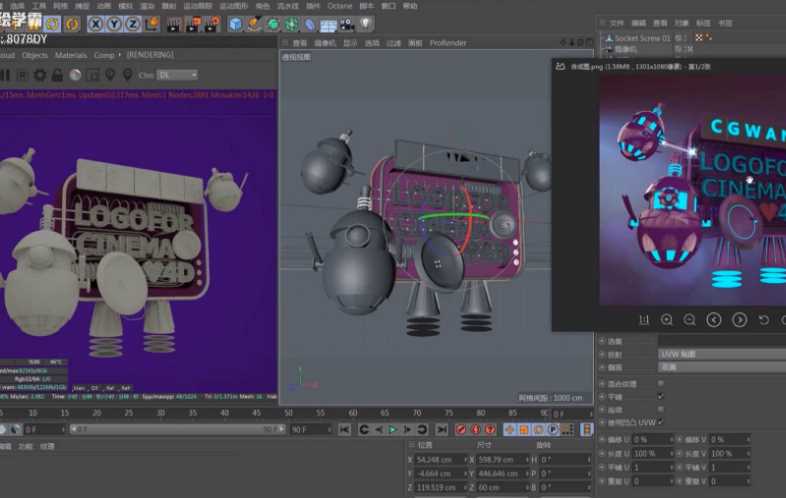Click the X position input field
The height and width of the screenshot is (499, 786).
440,459
